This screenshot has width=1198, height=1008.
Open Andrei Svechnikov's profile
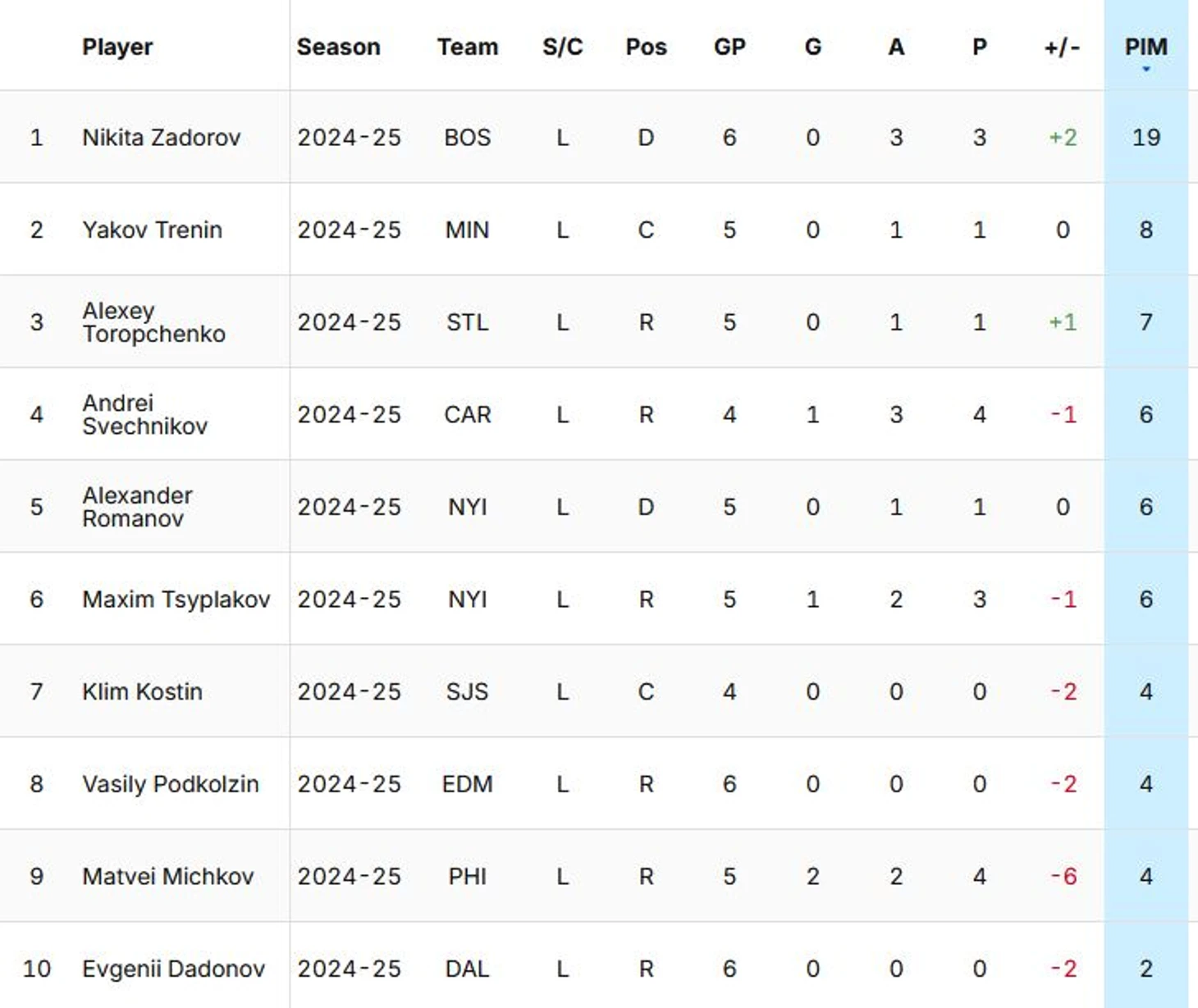tap(144, 414)
